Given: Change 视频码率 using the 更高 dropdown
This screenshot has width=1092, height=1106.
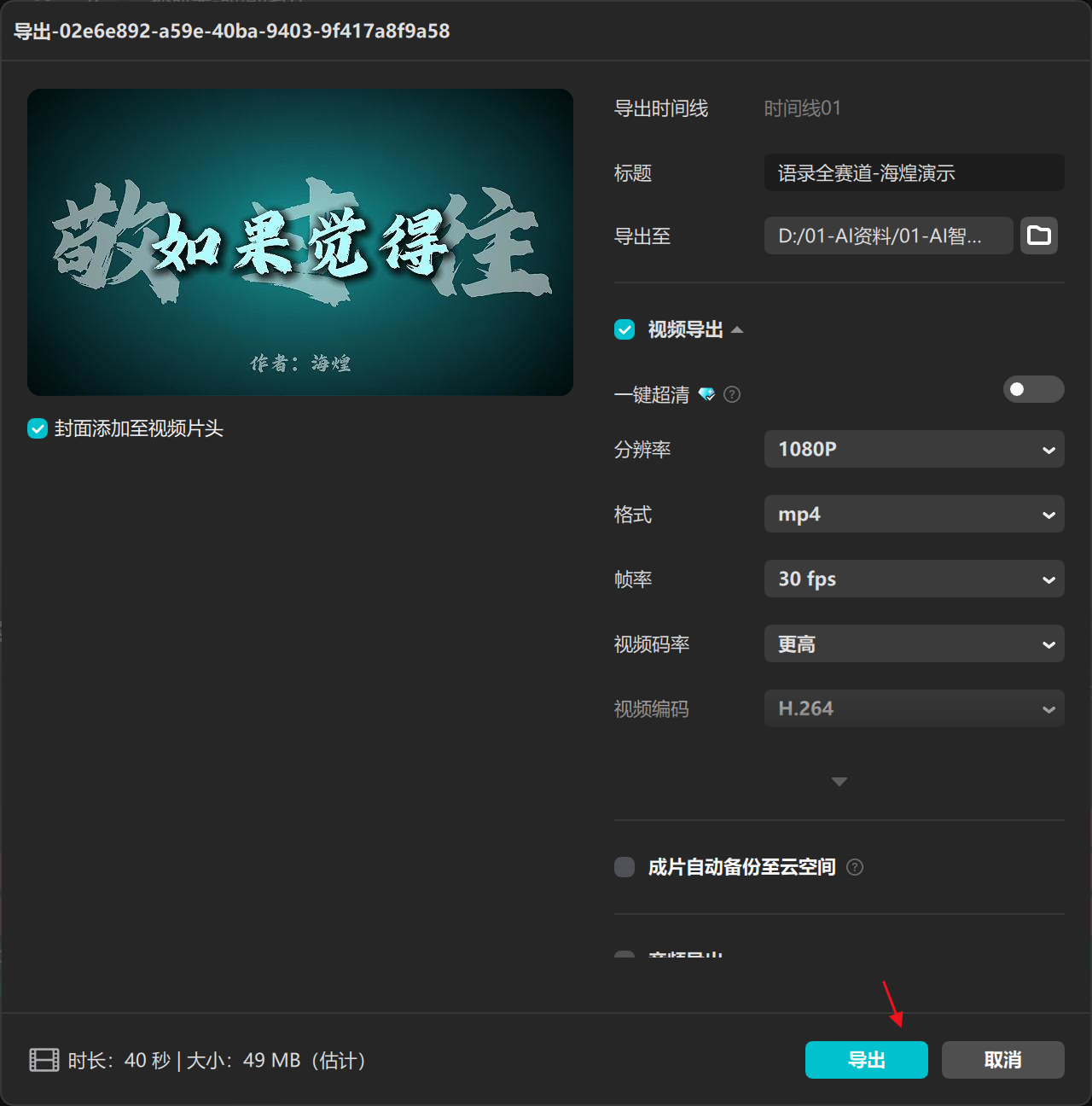Looking at the screenshot, I should (x=914, y=643).
